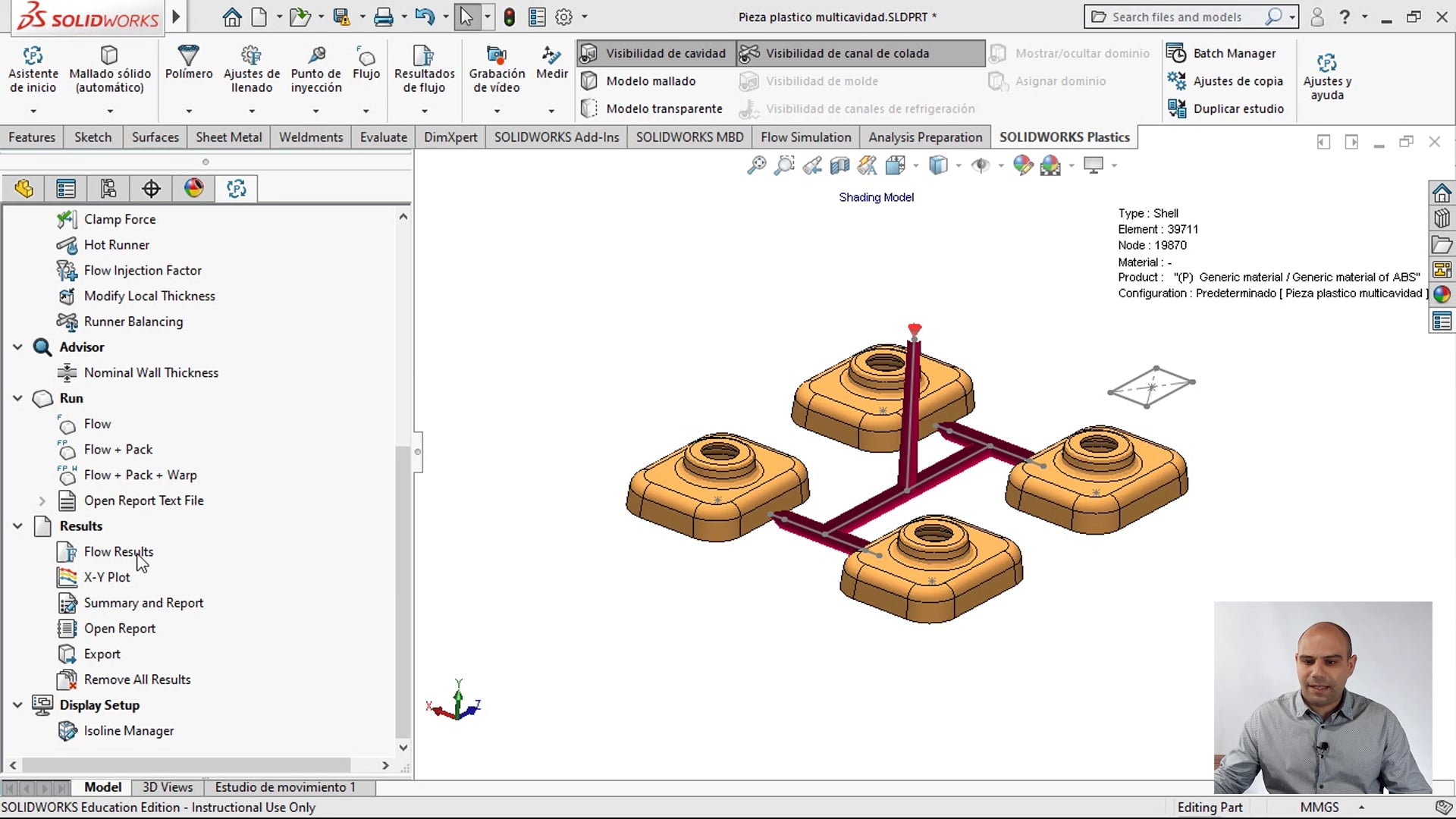Open Appearances in task pane

[1442, 295]
